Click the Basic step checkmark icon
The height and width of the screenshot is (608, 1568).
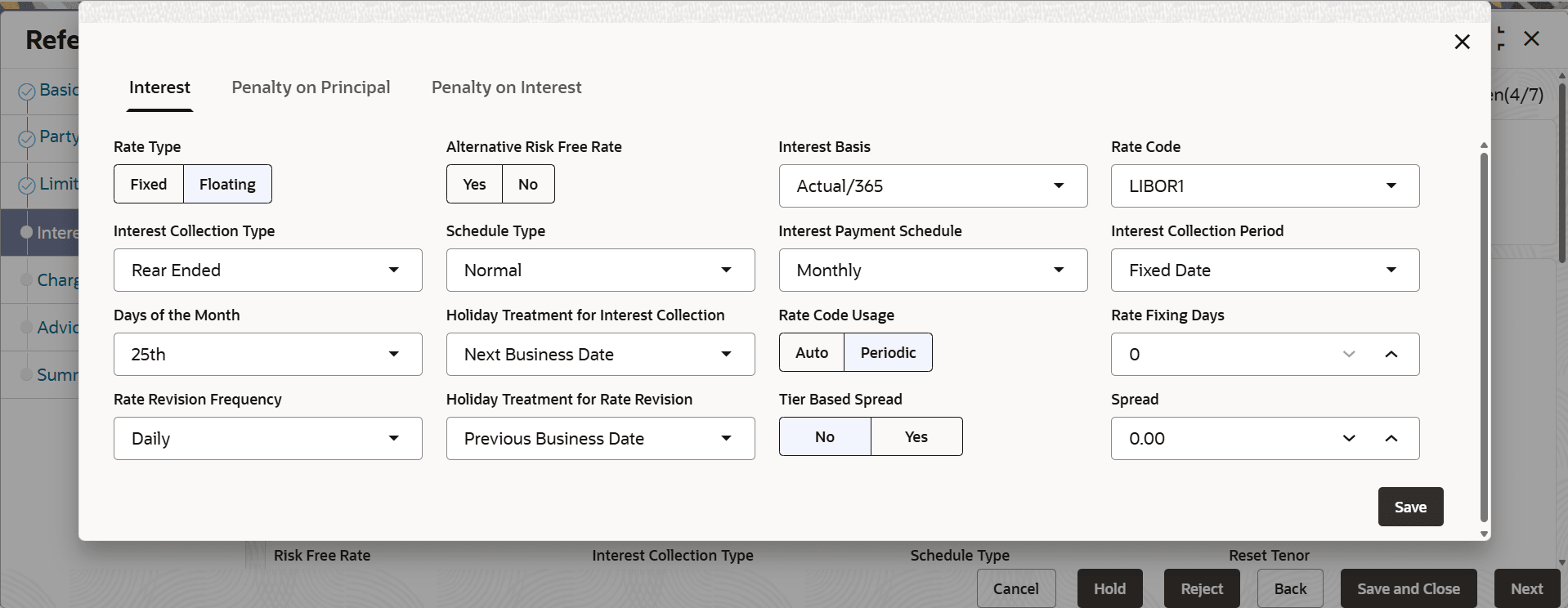coord(26,92)
